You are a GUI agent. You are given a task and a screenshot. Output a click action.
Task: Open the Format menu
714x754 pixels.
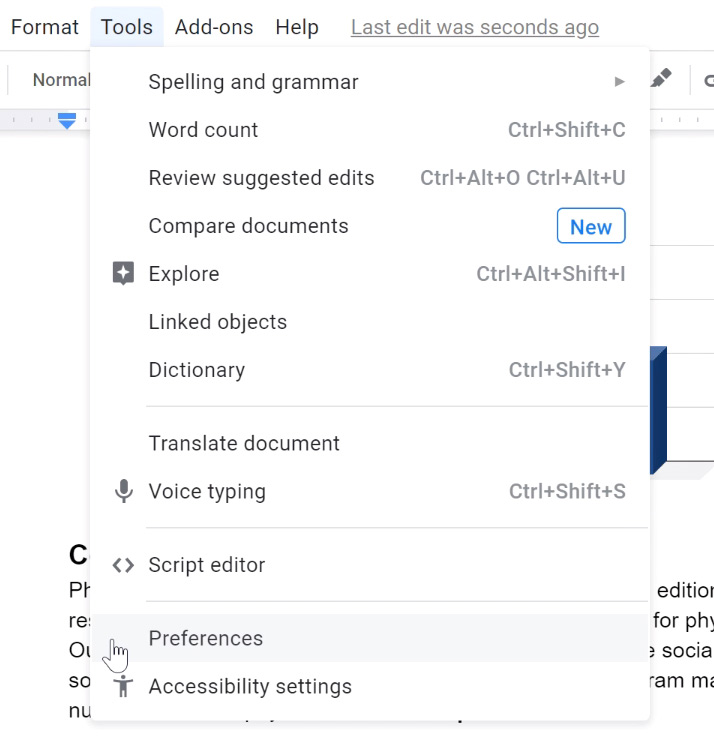[x=45, y=27]
